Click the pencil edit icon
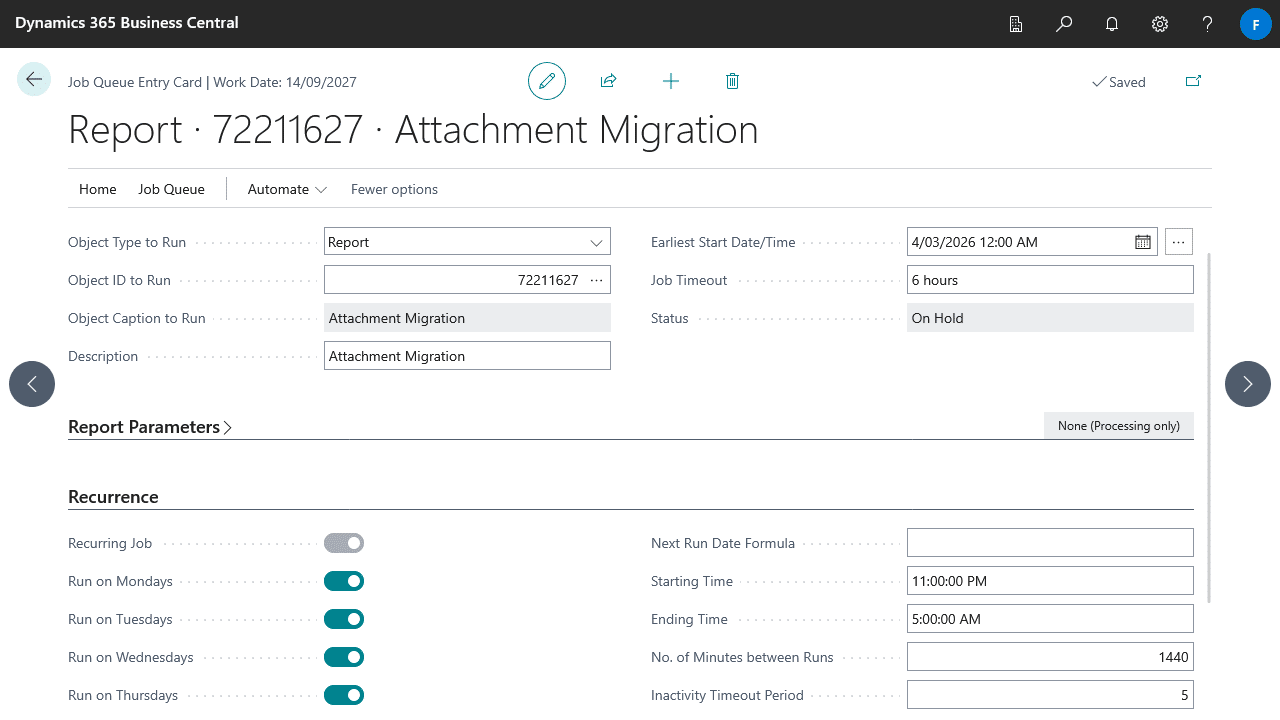The height and width of the screenshot is (720, 1280). [x=547, y=81]
